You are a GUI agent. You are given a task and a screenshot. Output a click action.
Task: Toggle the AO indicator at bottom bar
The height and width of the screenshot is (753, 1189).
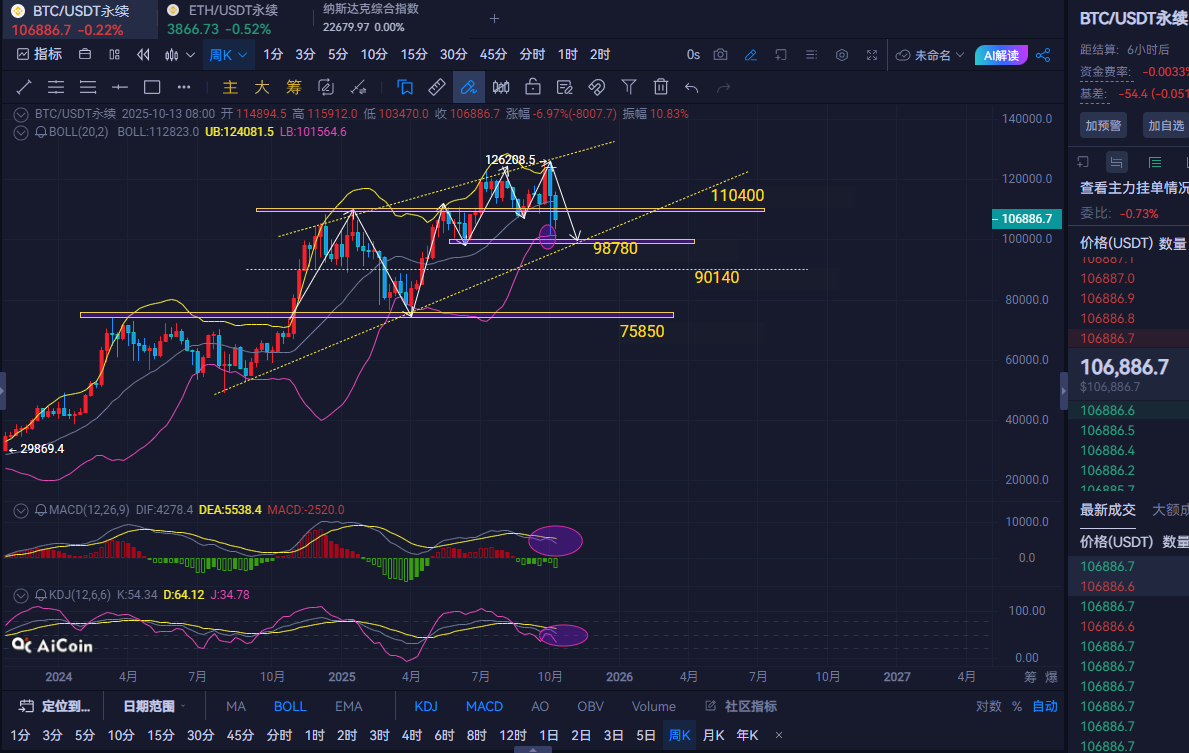[540, 706]
